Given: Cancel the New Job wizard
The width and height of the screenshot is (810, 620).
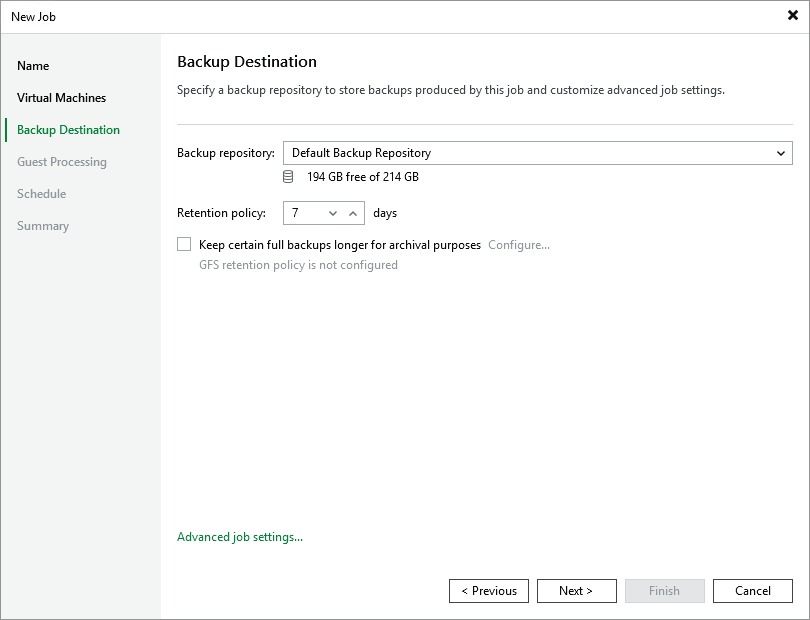Looking at the screenshot, I should pos(752,590).
